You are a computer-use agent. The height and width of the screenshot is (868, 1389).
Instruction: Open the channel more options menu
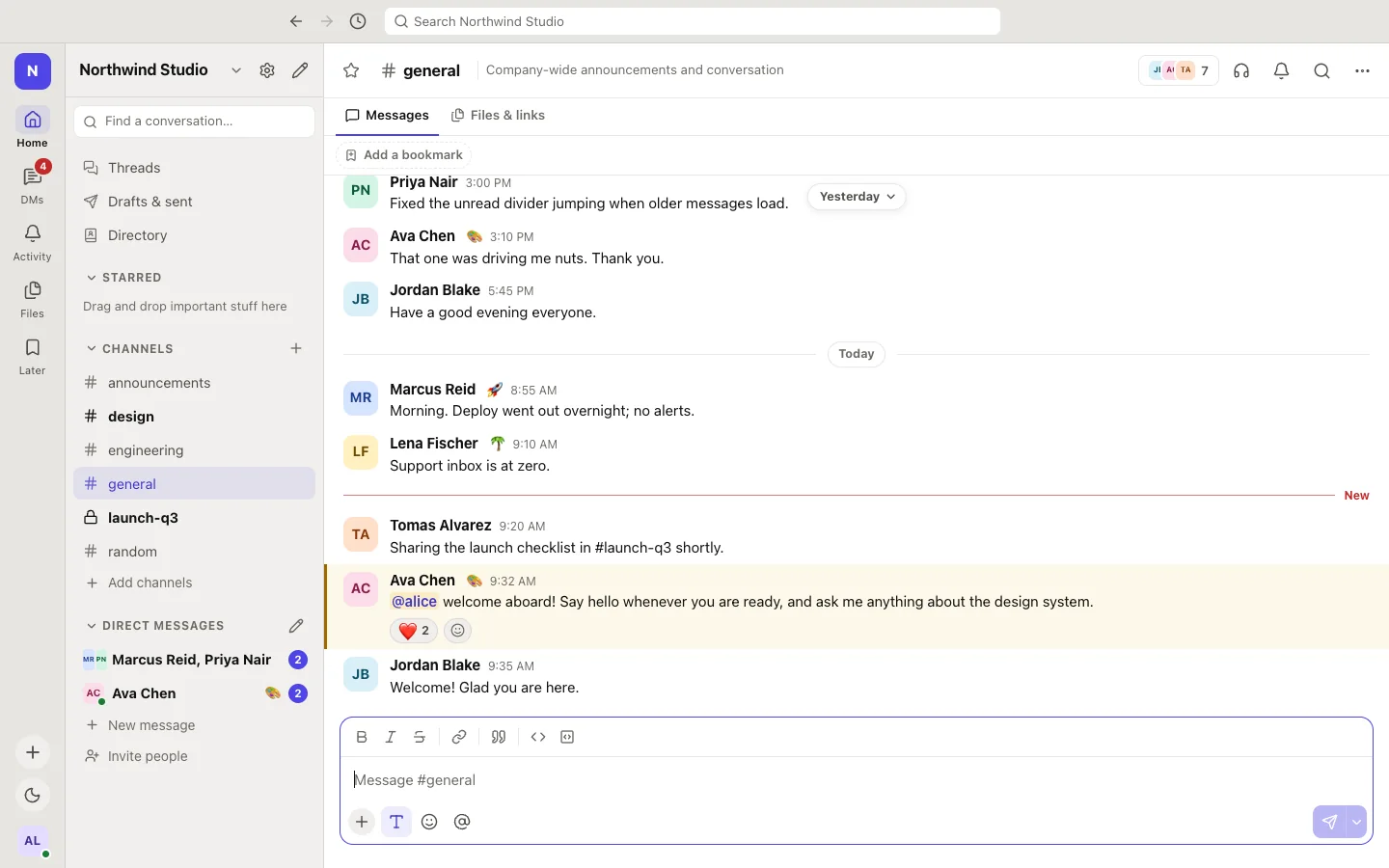[x=1362, y=70]
